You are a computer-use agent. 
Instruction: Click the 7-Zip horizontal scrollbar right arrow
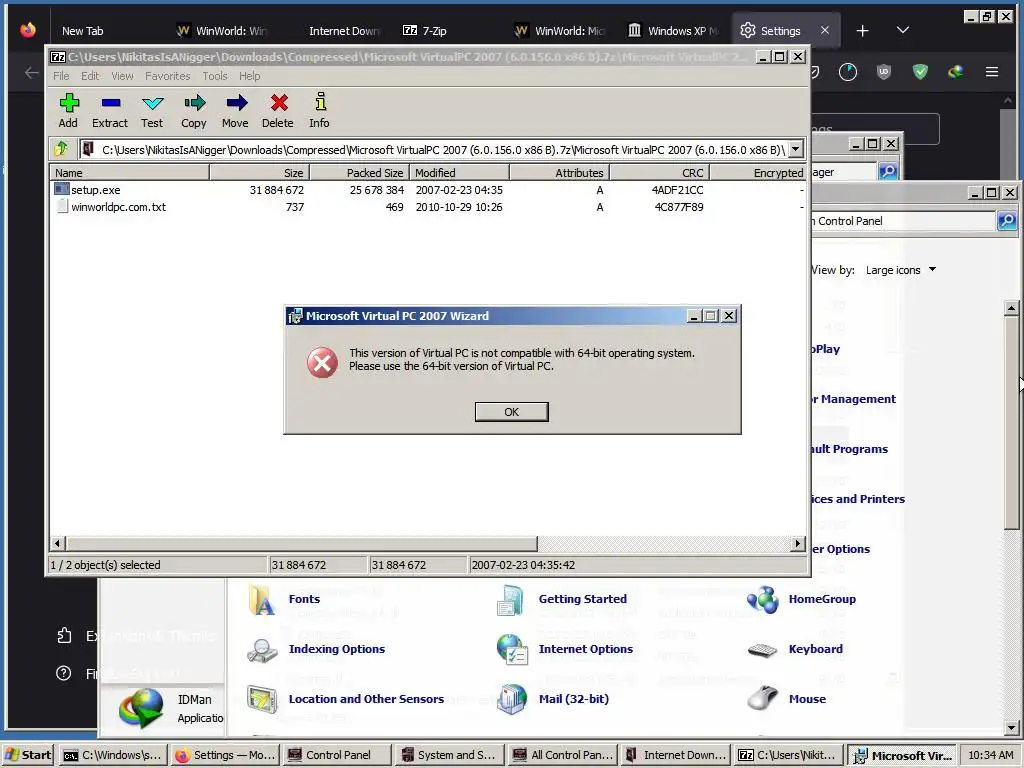[x=797, y=543]
